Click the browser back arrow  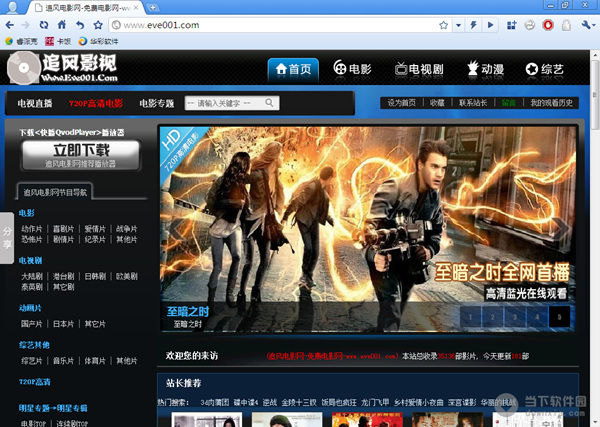click(10, 25)
